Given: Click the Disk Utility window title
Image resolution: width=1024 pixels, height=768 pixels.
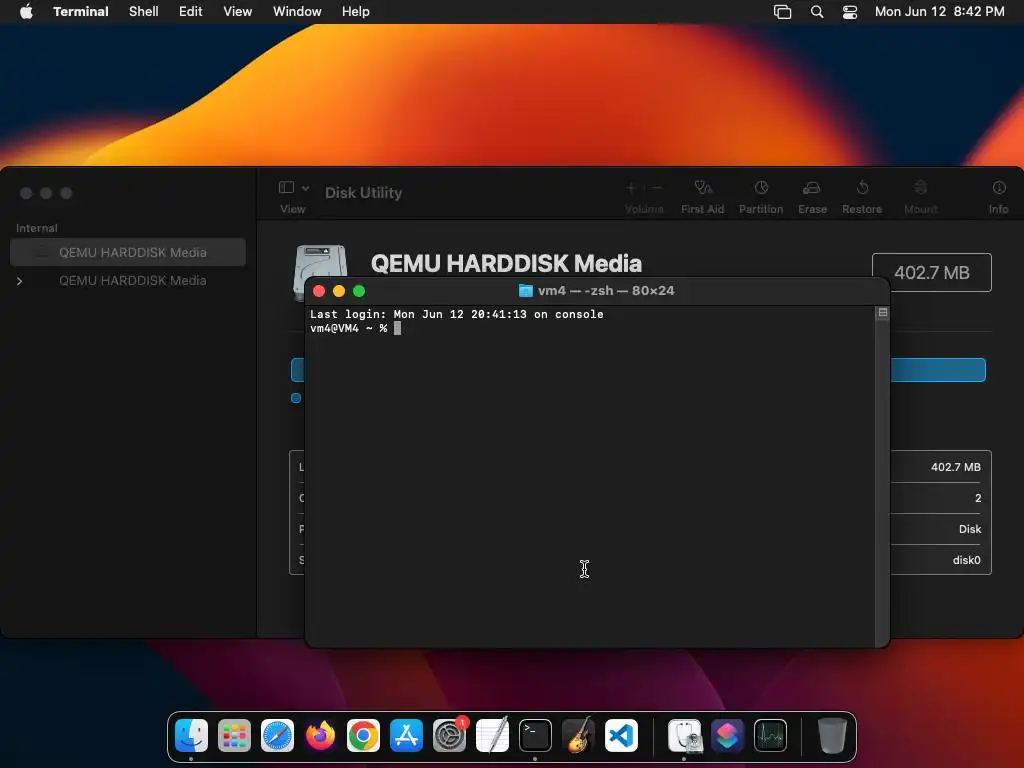Looking at the screenshot, I should 364,193.
